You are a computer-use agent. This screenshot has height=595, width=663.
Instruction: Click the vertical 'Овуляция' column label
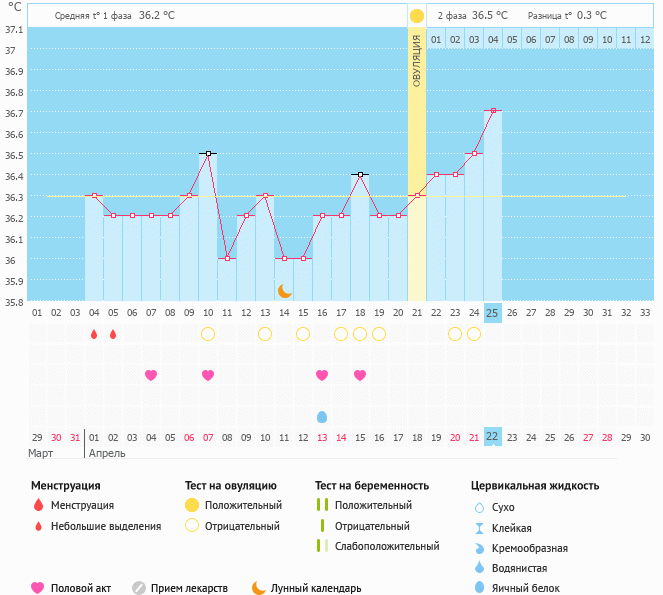point(417,60)
